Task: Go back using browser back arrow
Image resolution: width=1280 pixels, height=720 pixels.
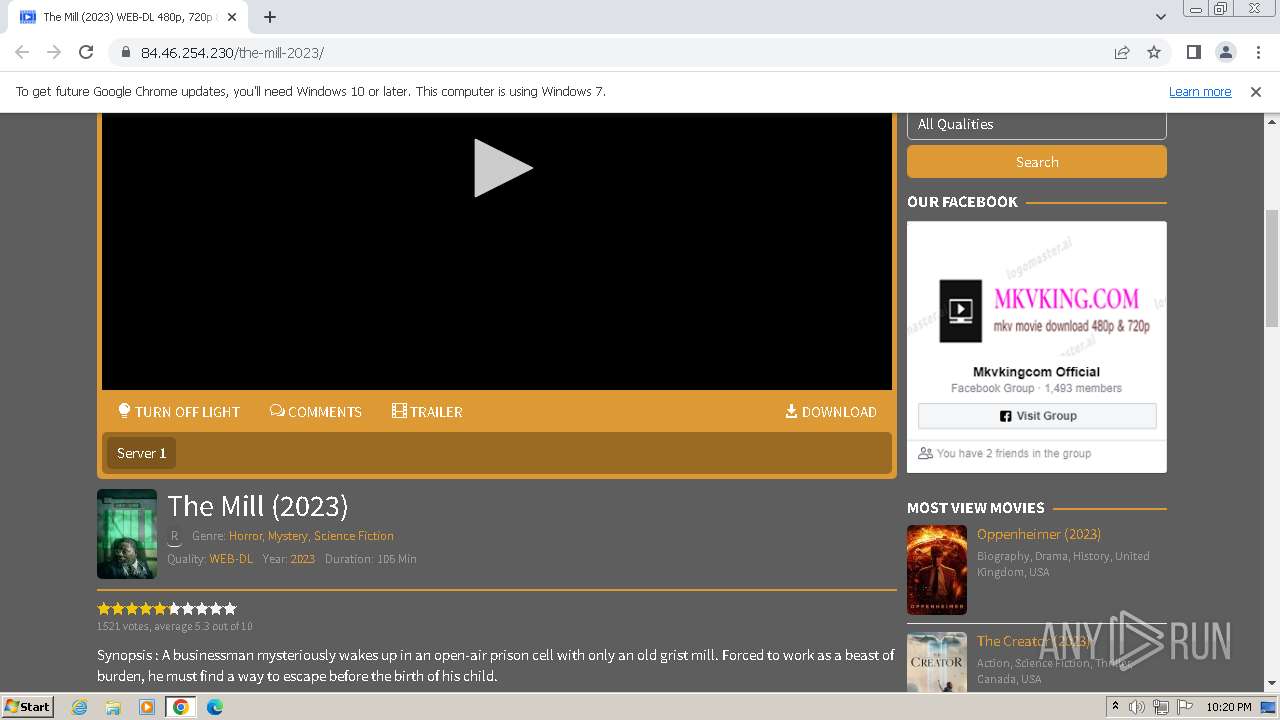Action: pyautogui.click(x=22, y=52)
